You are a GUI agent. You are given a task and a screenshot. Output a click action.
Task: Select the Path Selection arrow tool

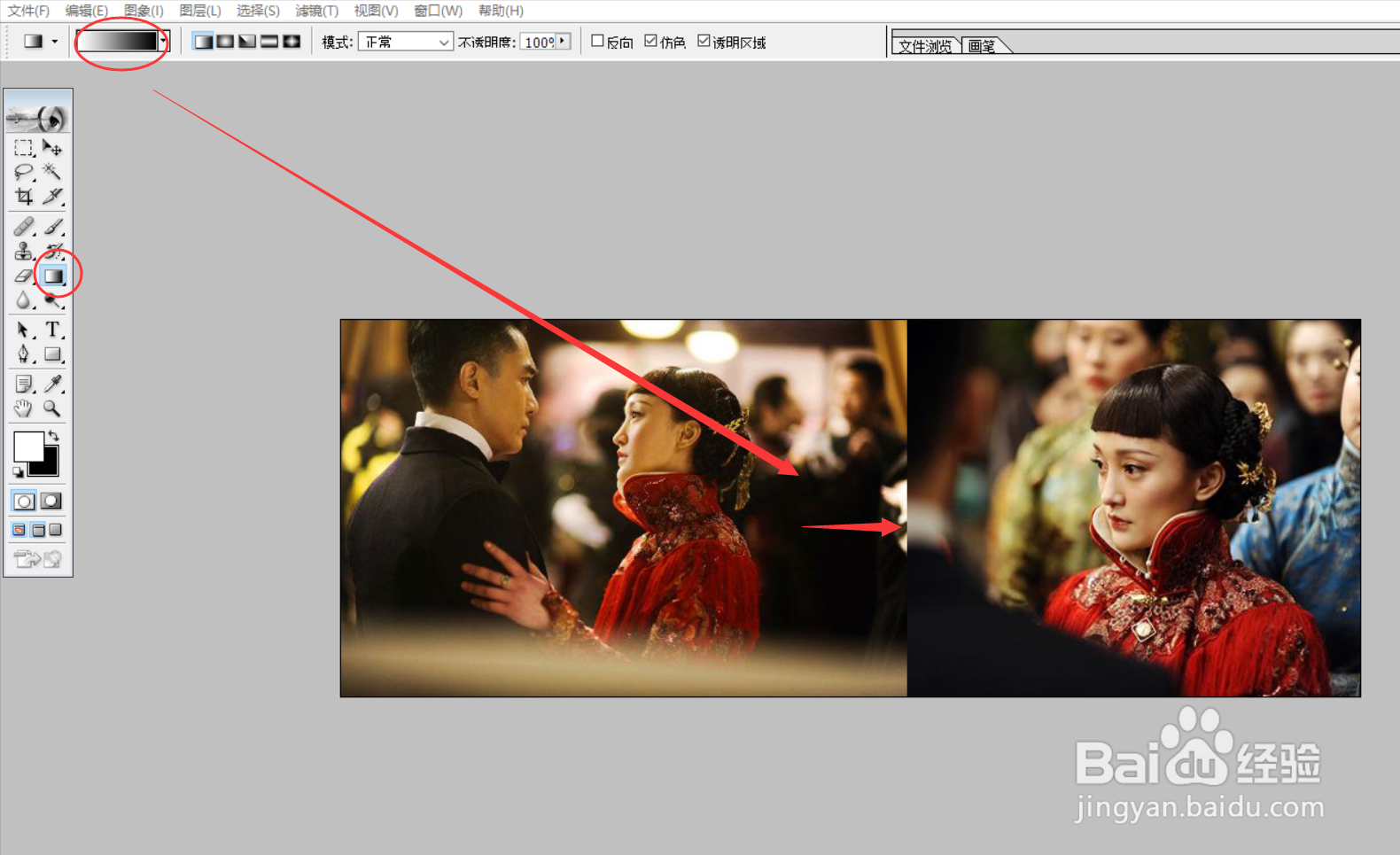pyautogui.click(x=24, y=330)
